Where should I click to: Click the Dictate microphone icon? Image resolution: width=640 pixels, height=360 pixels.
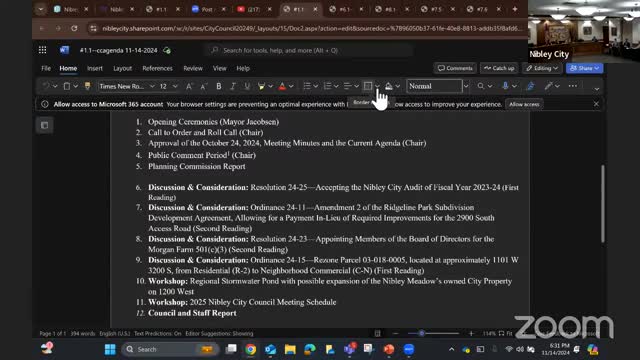(505, 86)
